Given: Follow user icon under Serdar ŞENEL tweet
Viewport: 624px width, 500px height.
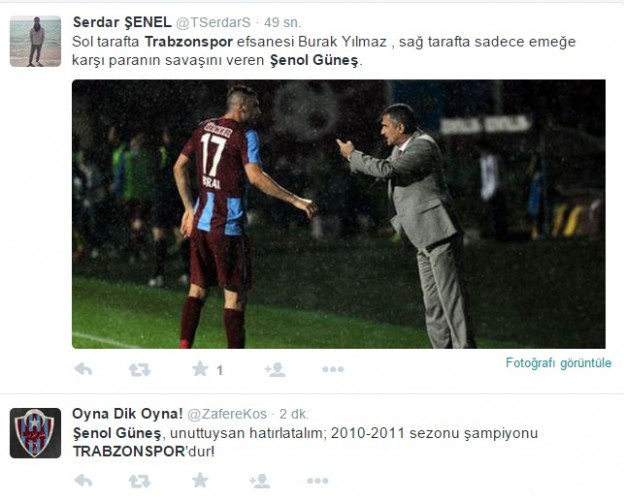Looking at the screenshot, I should coord(275,370).
